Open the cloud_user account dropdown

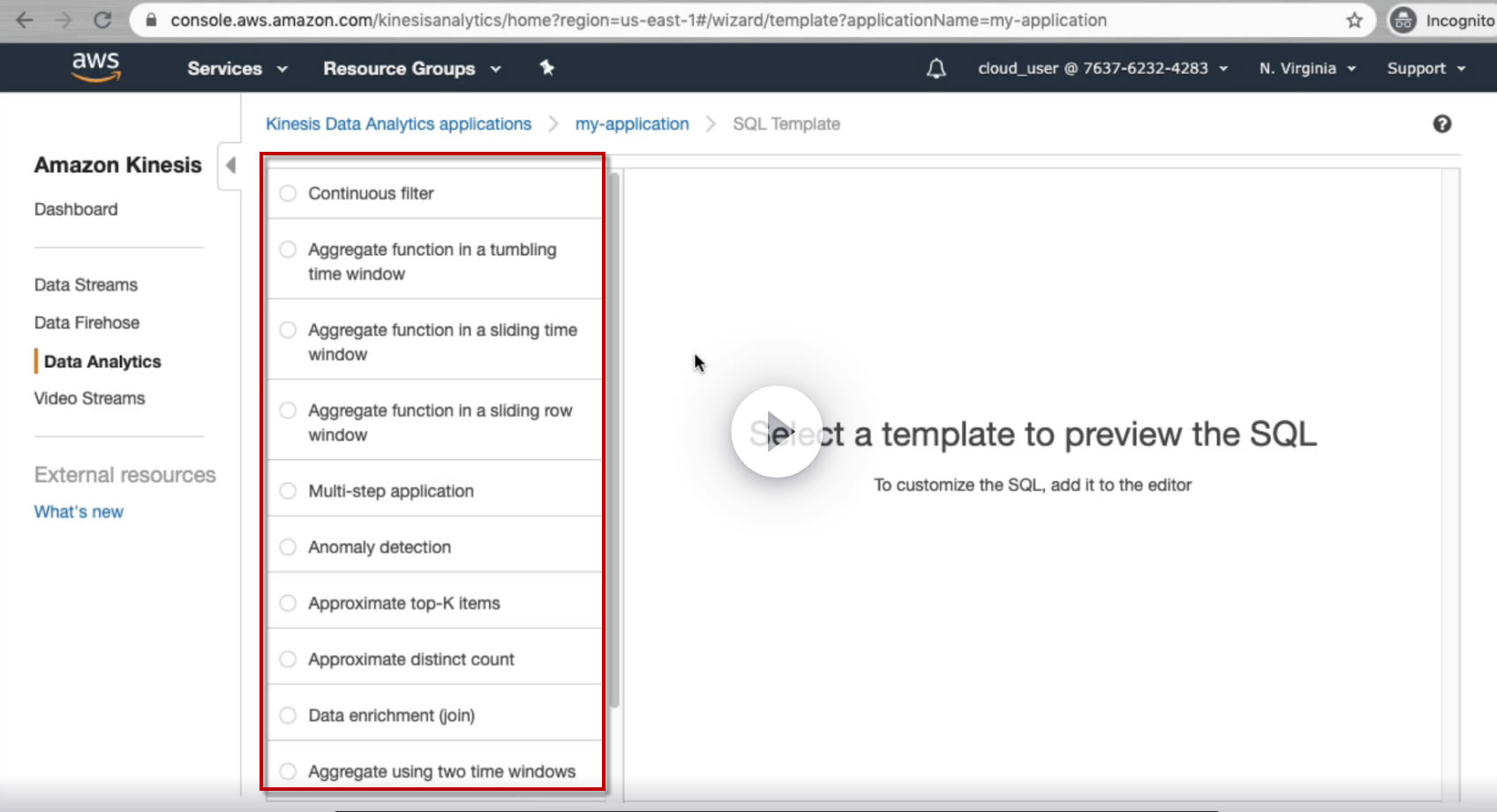tap(1102, 68)
